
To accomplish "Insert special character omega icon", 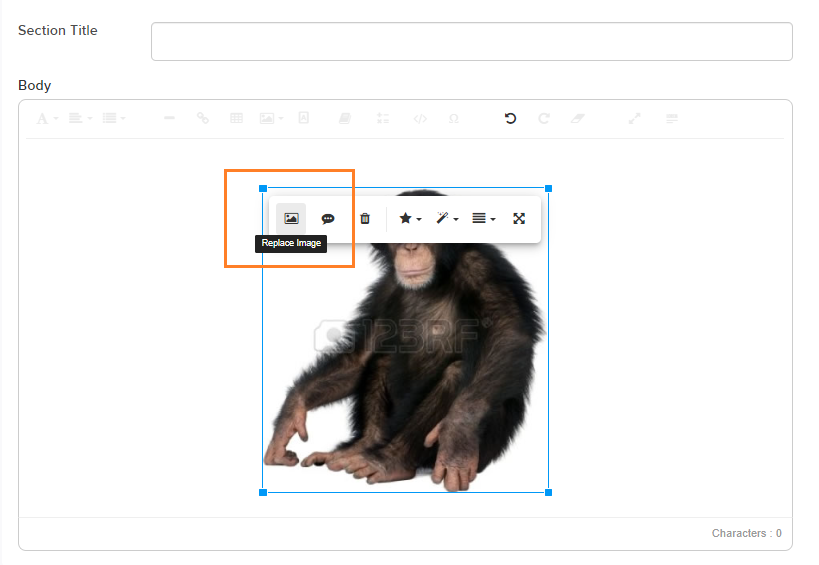I will pyautogui.click(x=453, y=119).
